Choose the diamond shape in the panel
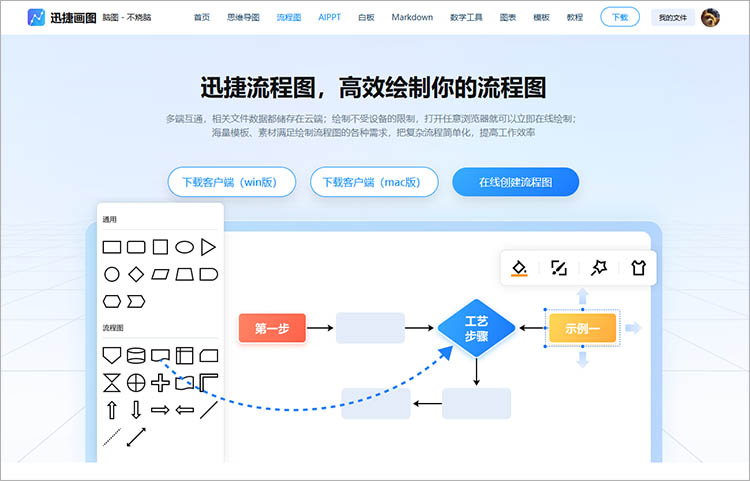The width and height of the screenshot is (750, 481). pos(136,274)
